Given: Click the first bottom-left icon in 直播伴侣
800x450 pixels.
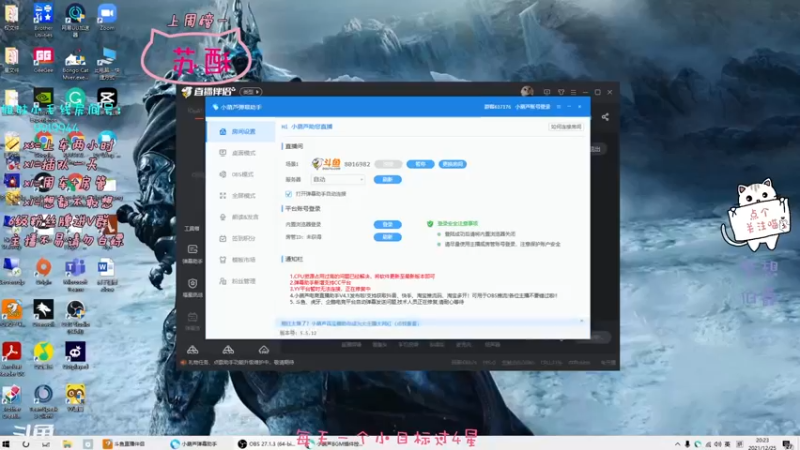Looking at the screenshot, I should (192, 349).
